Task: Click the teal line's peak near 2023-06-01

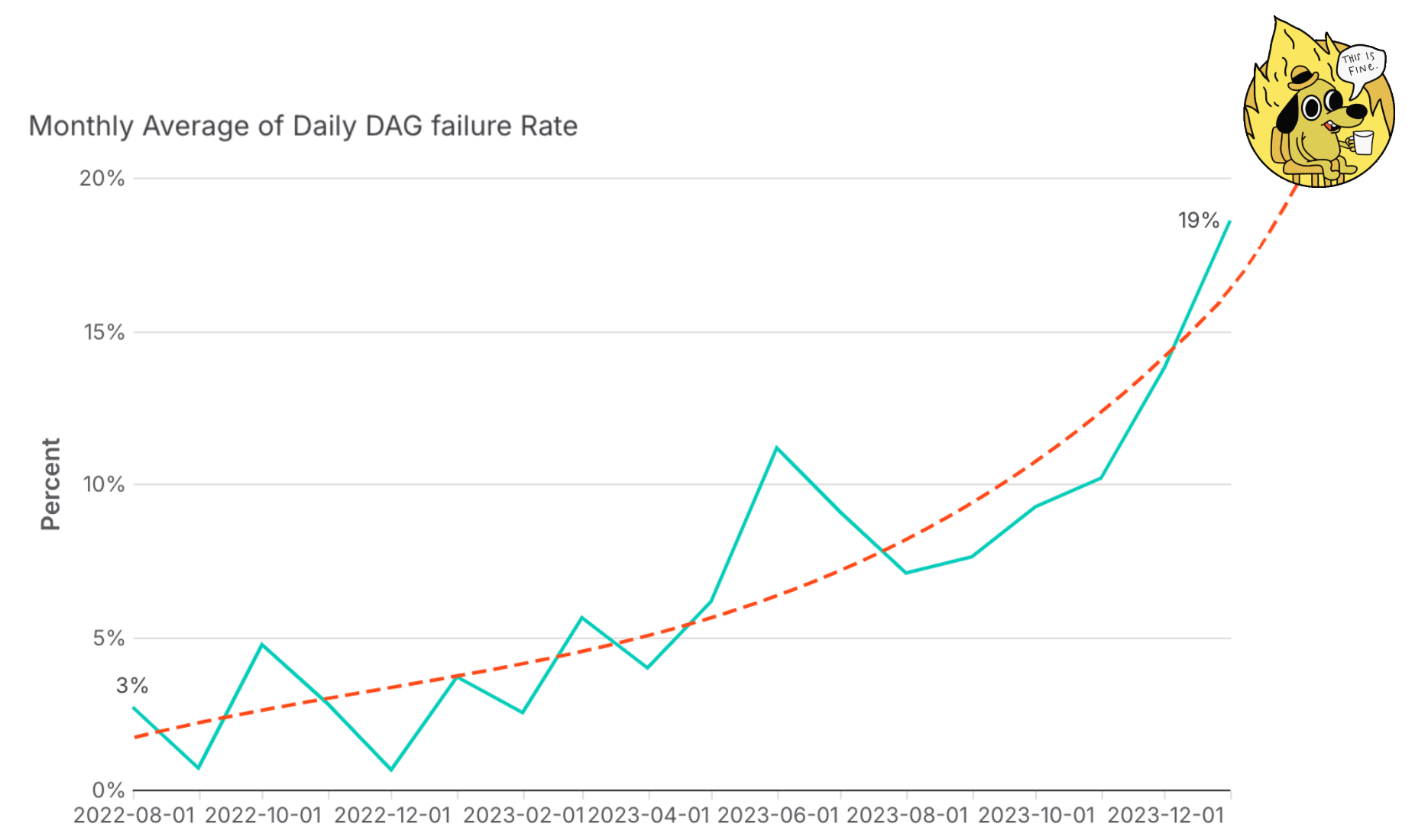Action: (x=776, y=447)
